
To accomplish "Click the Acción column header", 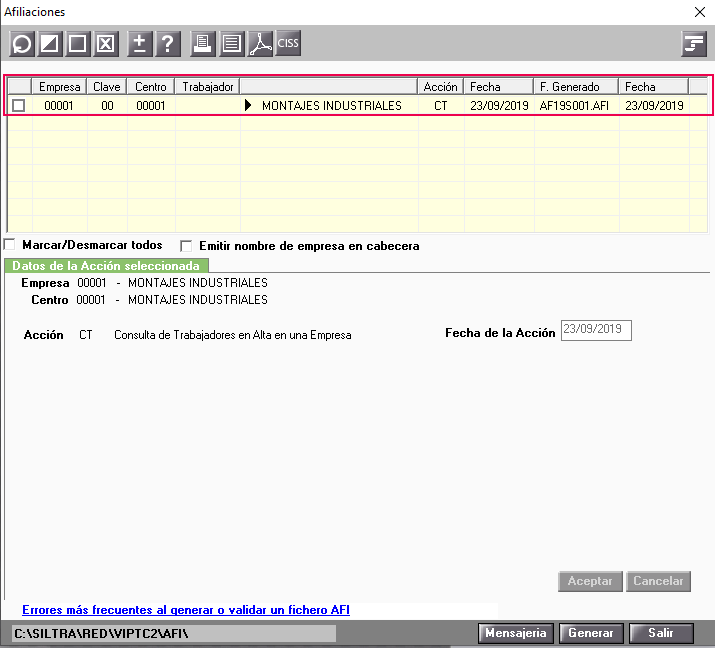I will pos(440,87).
